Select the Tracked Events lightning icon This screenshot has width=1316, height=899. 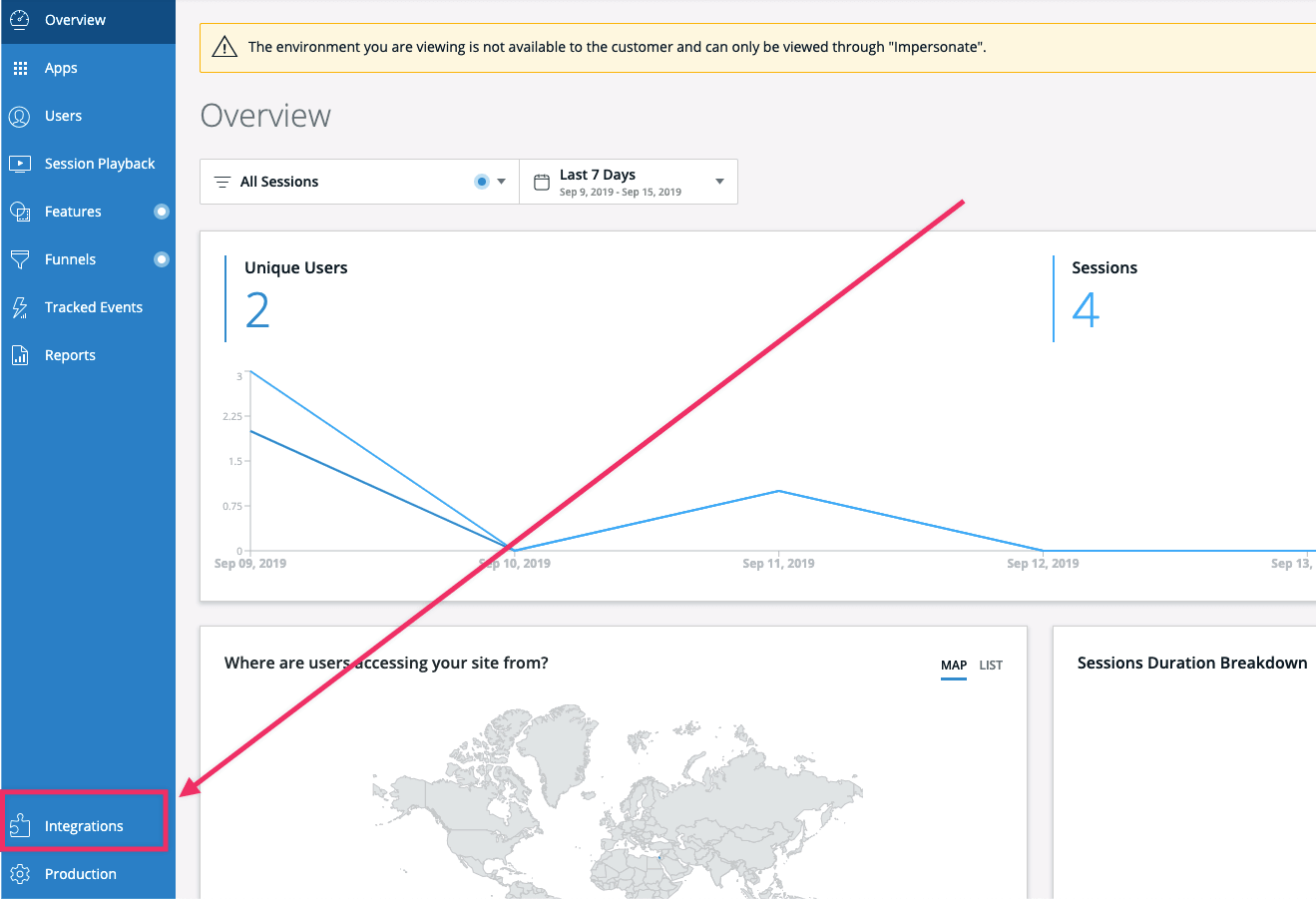[x=19, y=306]
